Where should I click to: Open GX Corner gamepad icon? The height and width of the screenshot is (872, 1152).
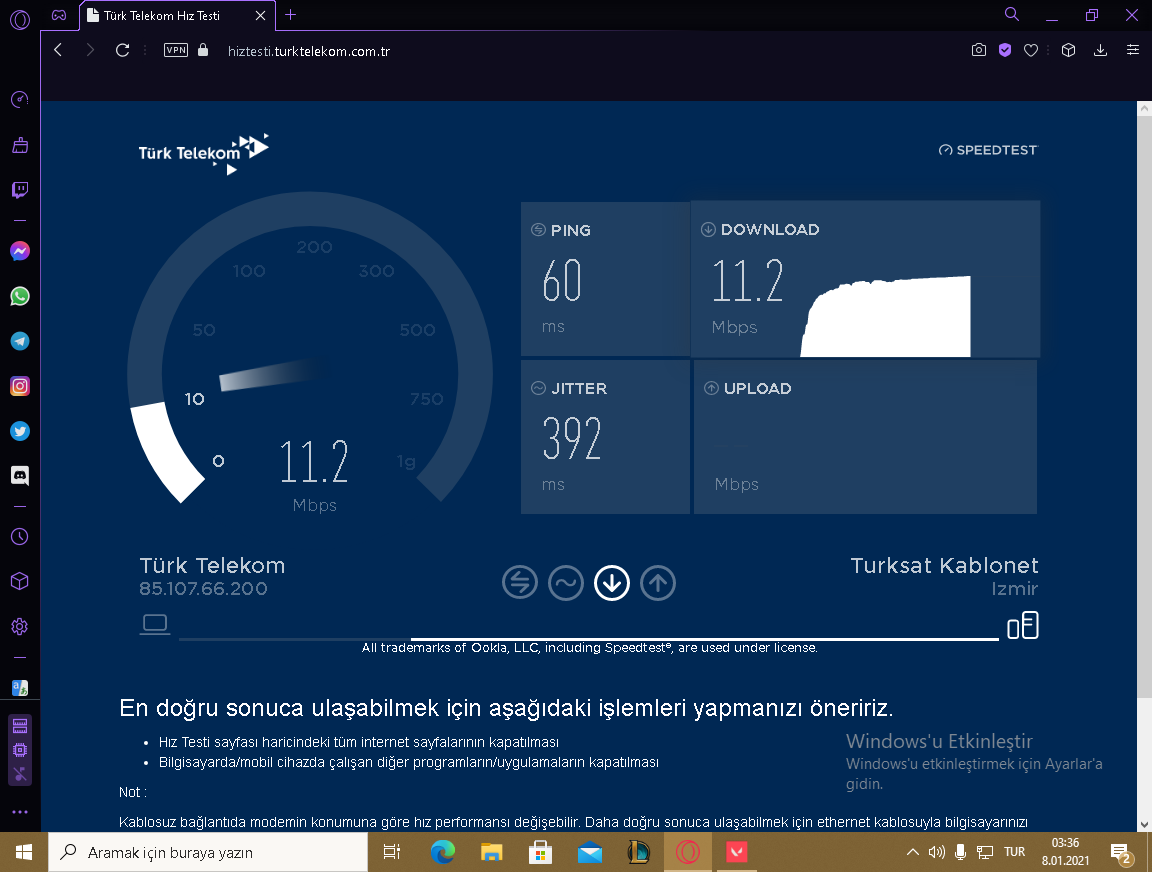coord(59,15)
